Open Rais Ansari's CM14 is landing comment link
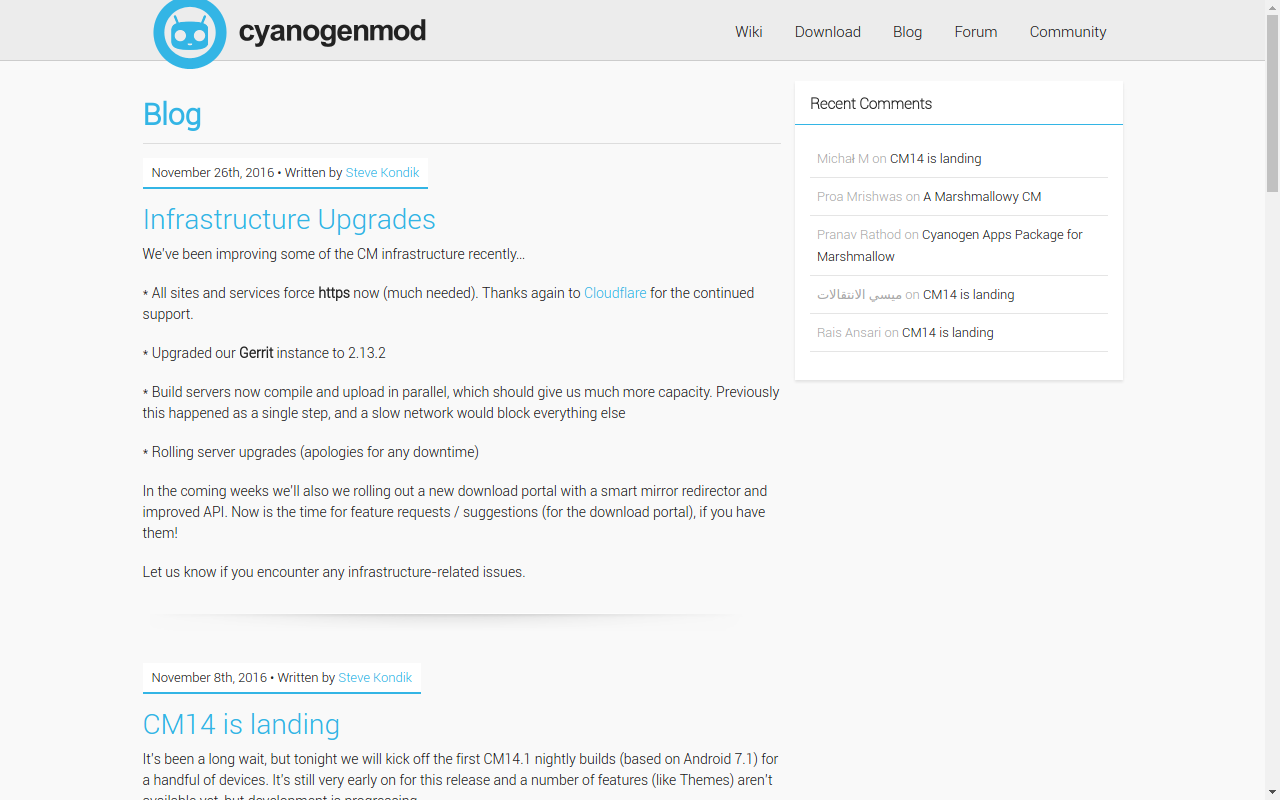 point(948,333)
